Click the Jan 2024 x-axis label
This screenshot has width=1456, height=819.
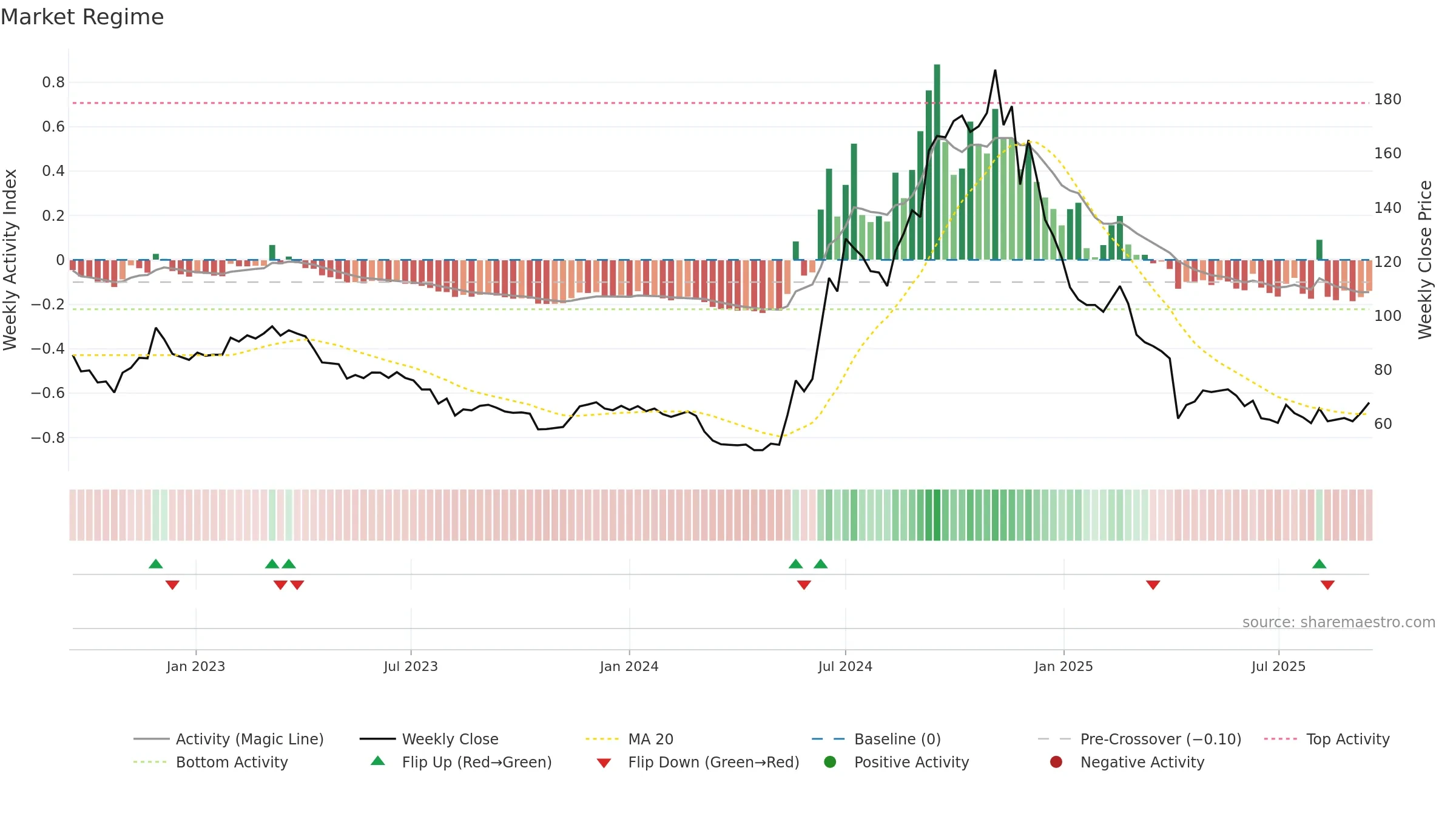click(629, 666)
